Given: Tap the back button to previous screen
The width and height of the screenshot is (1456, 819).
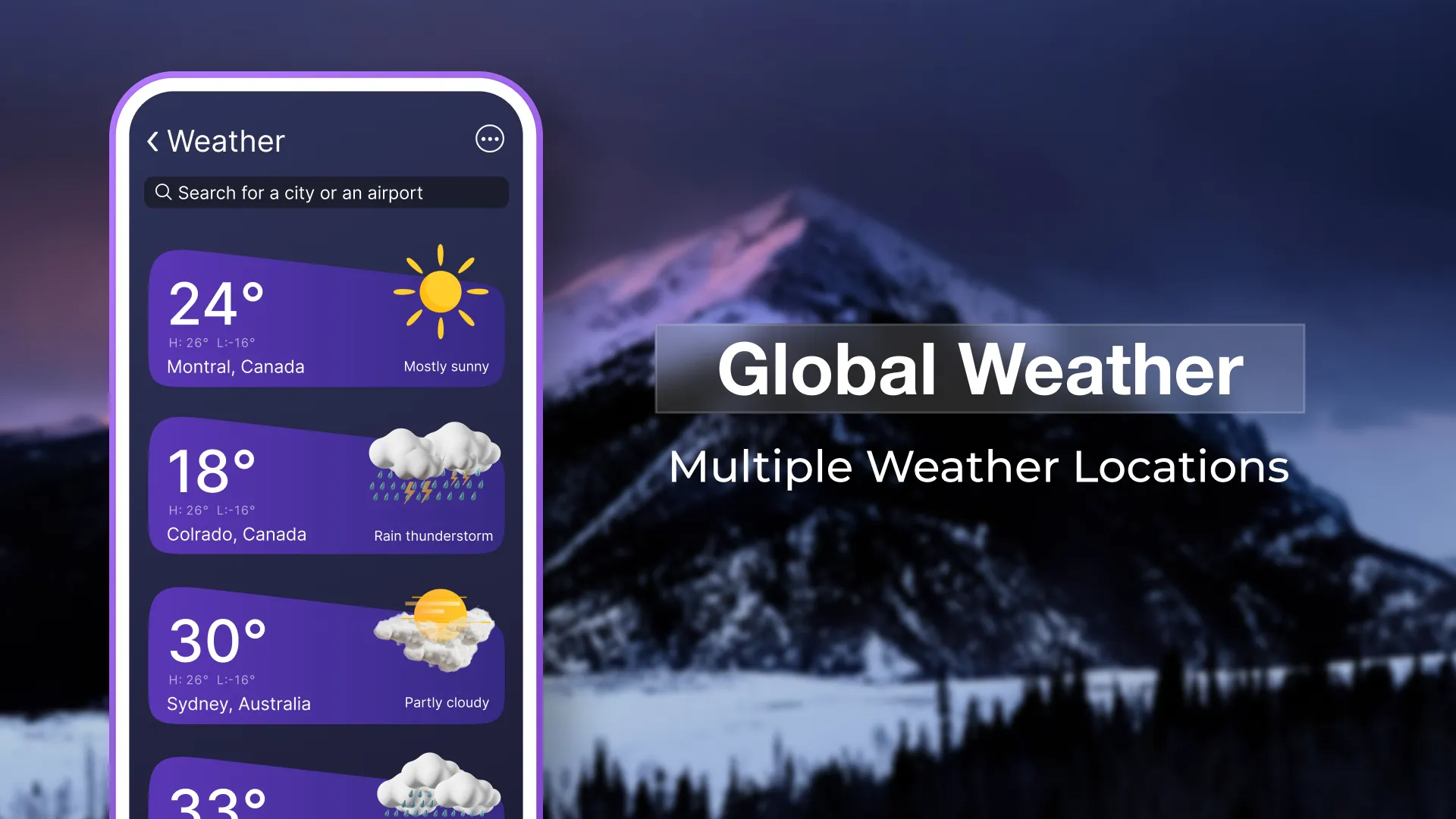Looking at the screenshot, I should tap(153, 140).
